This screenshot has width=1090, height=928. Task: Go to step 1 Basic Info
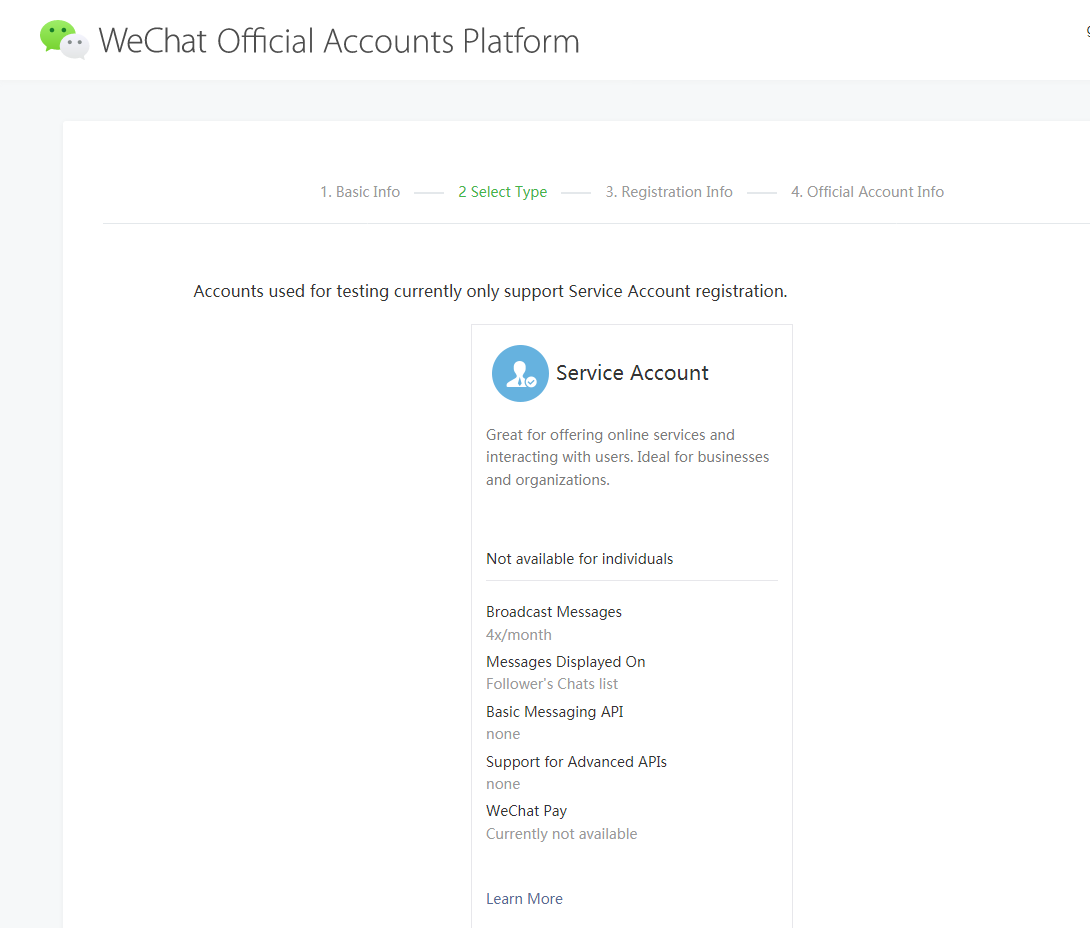tap(360, 192)
